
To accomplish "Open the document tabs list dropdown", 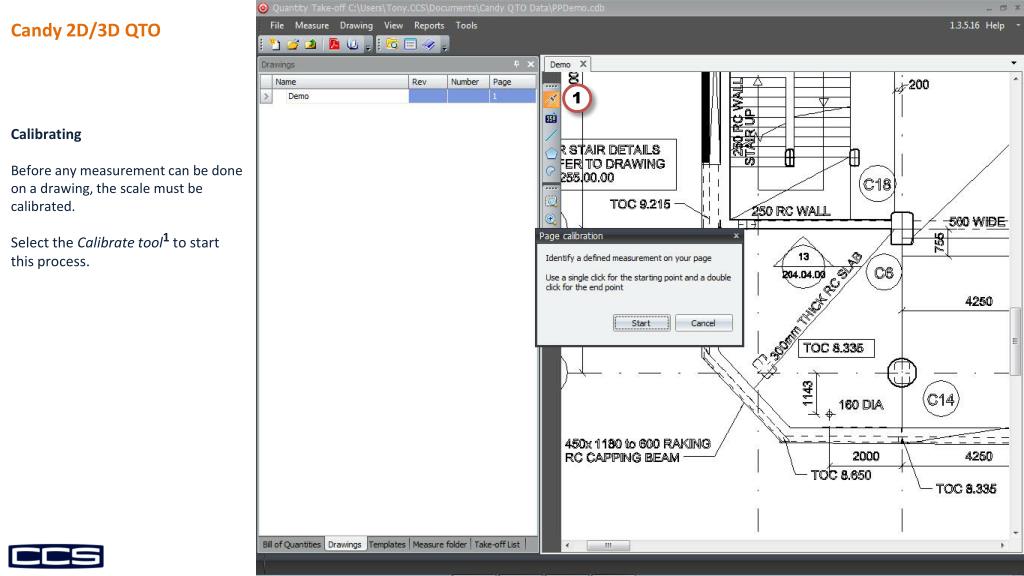I will [x=1014, y=63].
